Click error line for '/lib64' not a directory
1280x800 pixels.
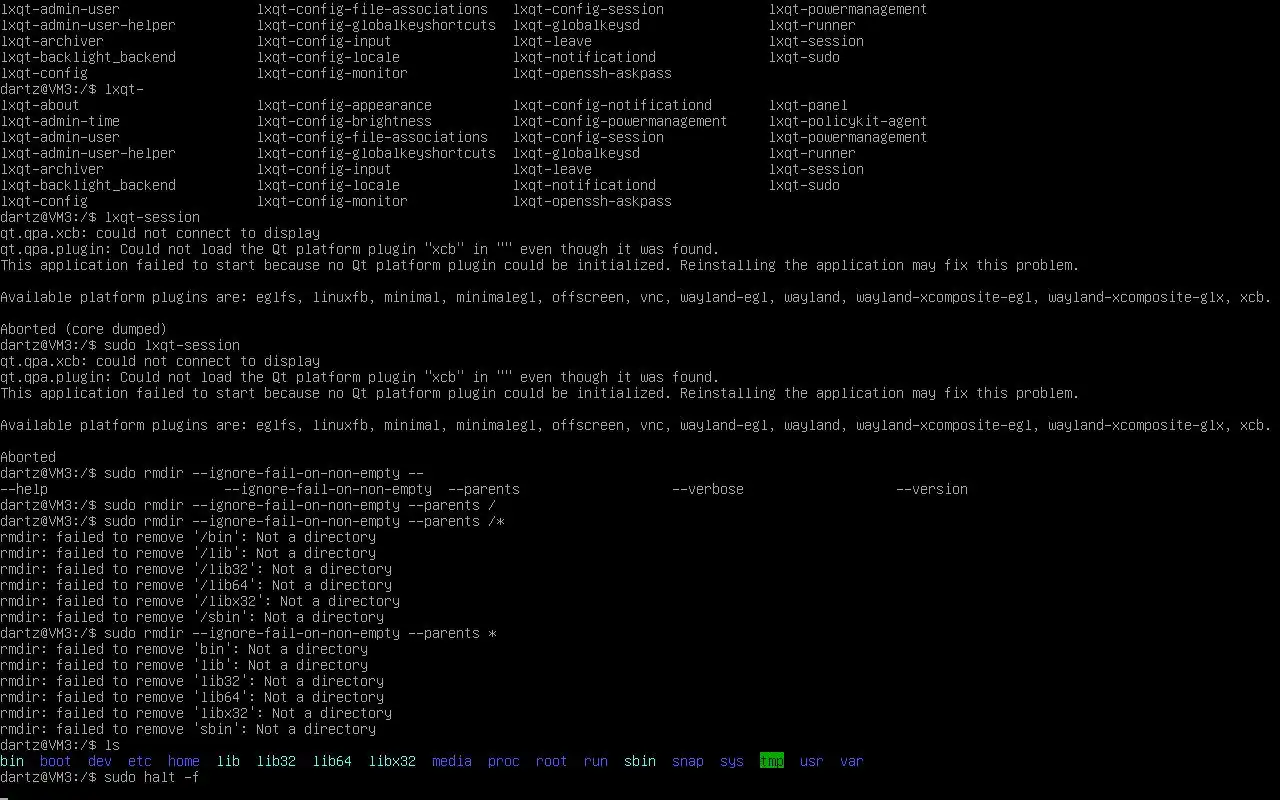tap(196, 585)
